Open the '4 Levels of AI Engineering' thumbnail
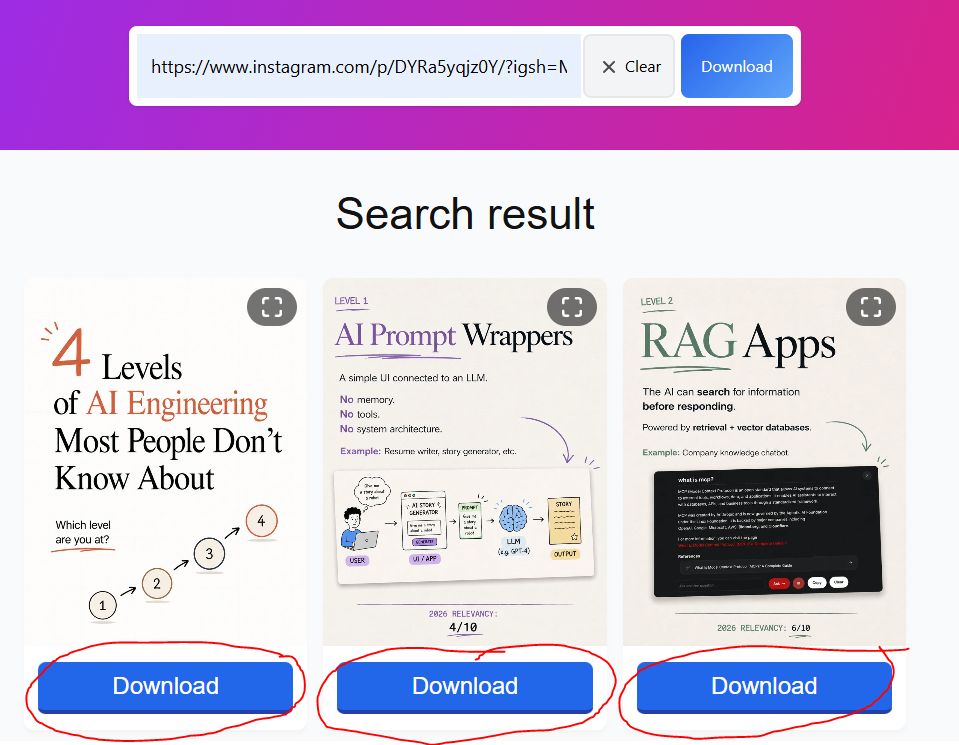 (166, 462)
